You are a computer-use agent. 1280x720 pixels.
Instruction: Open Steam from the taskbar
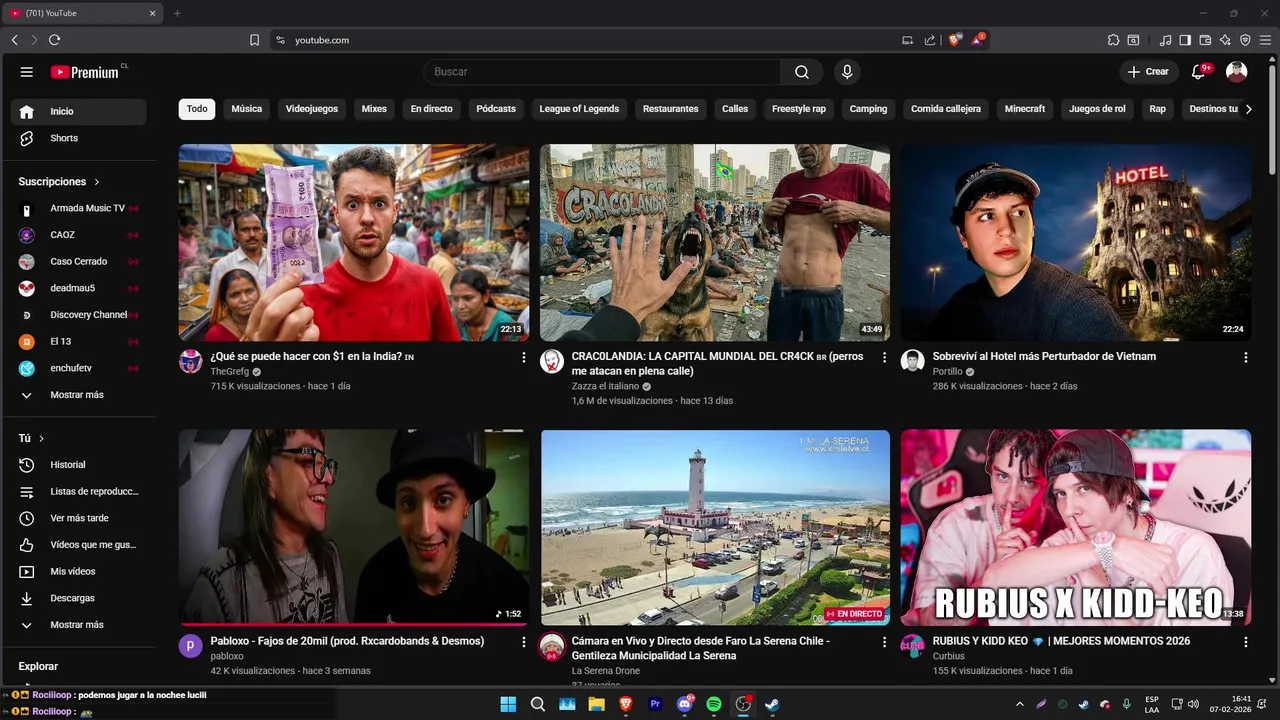pos(772,704)
